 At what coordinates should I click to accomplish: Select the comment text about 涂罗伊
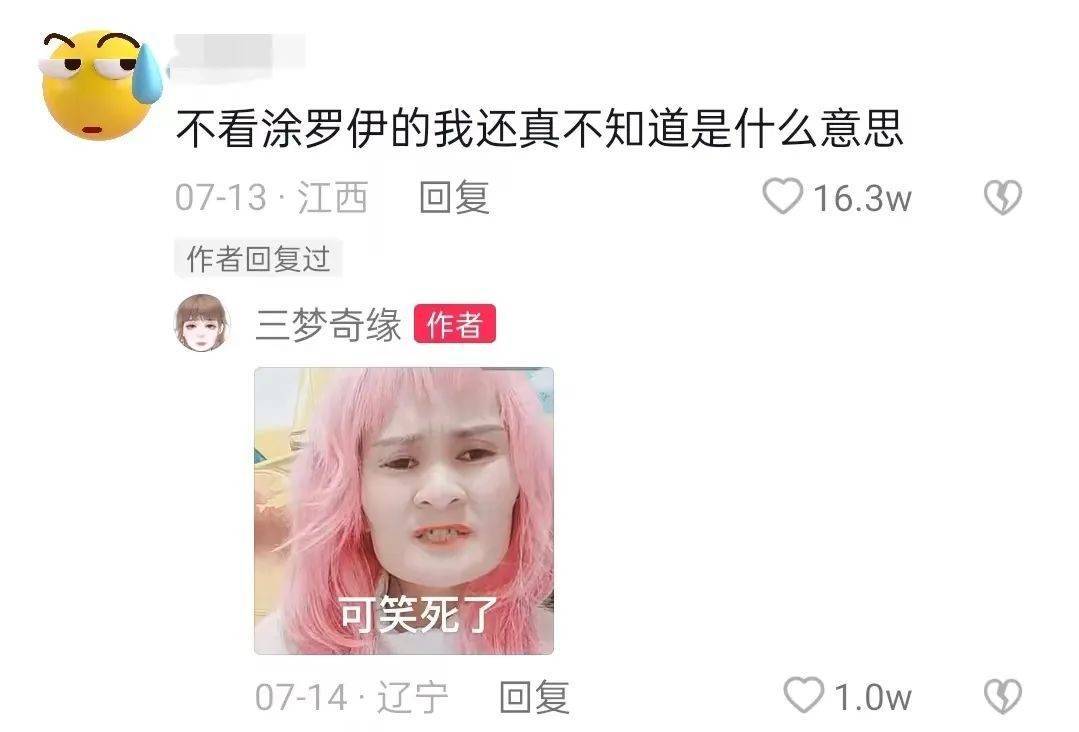[539, 129]
